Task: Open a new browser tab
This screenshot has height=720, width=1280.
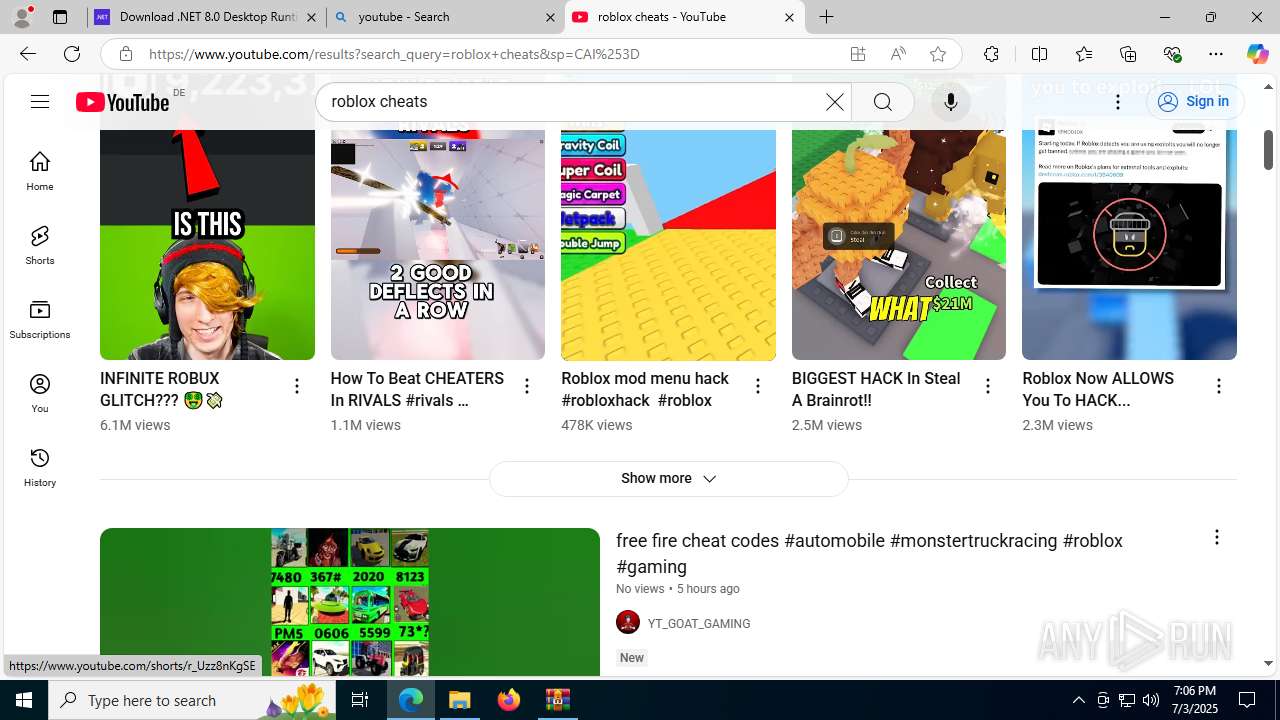Action: [826, 17]
